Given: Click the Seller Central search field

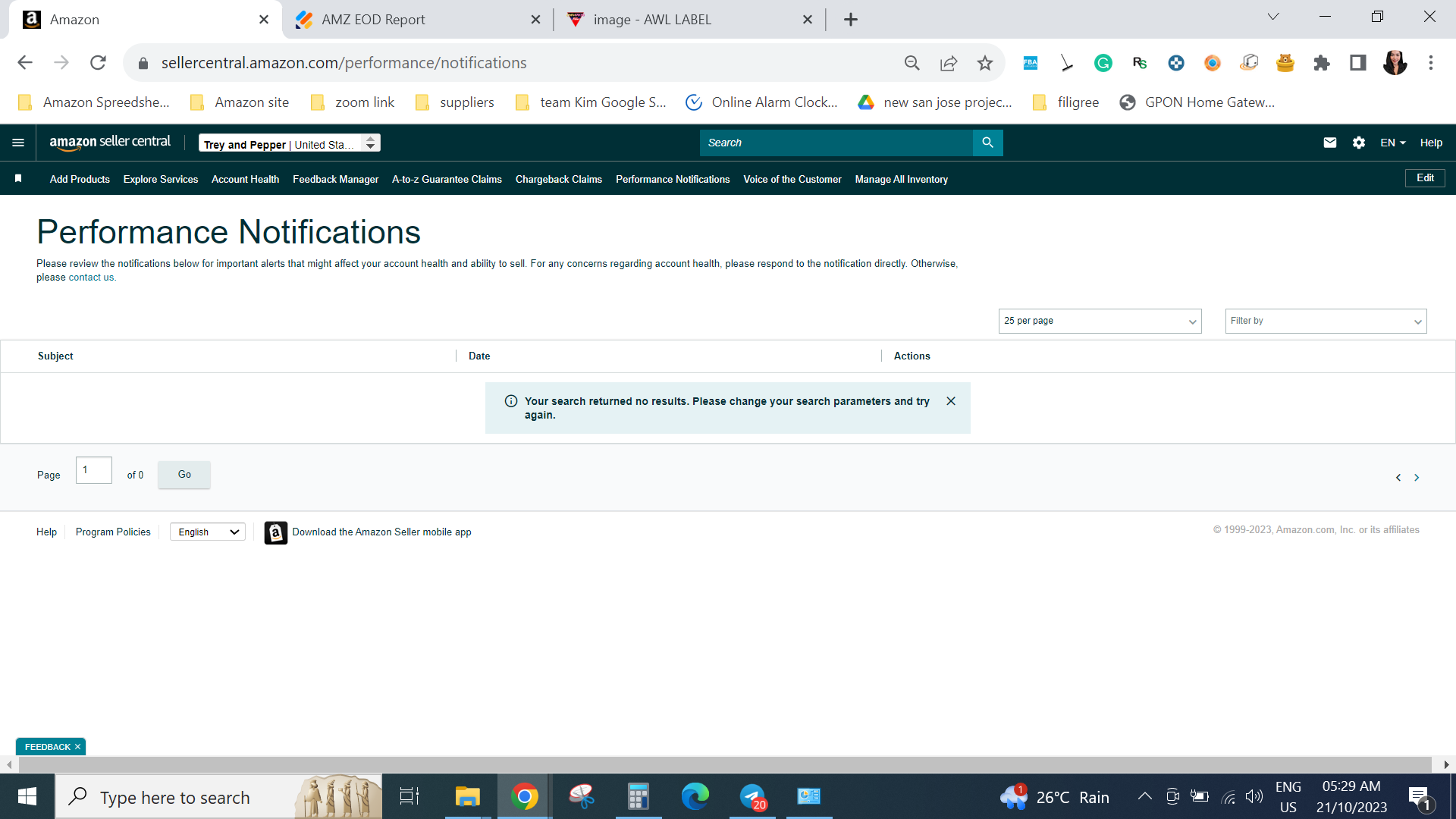Looking at the screenshot, I should click(836, 143).
